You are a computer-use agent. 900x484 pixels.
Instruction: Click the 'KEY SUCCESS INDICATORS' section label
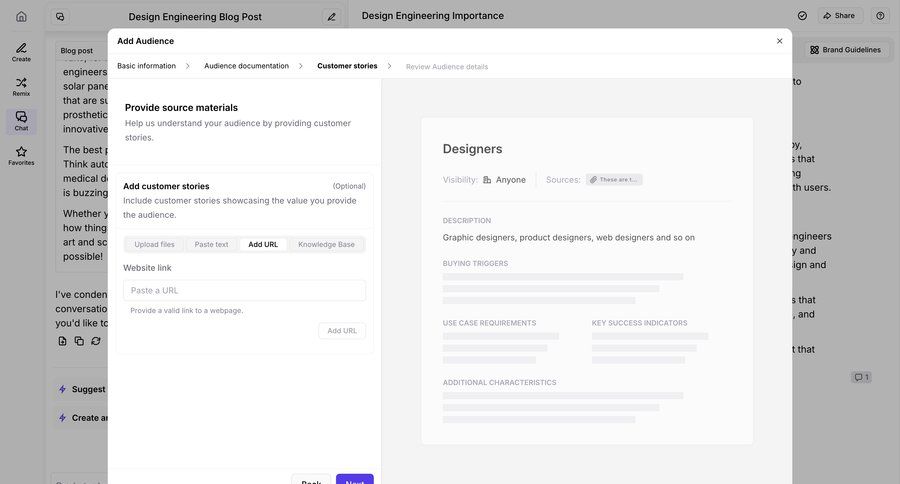[x=639, y=323]
